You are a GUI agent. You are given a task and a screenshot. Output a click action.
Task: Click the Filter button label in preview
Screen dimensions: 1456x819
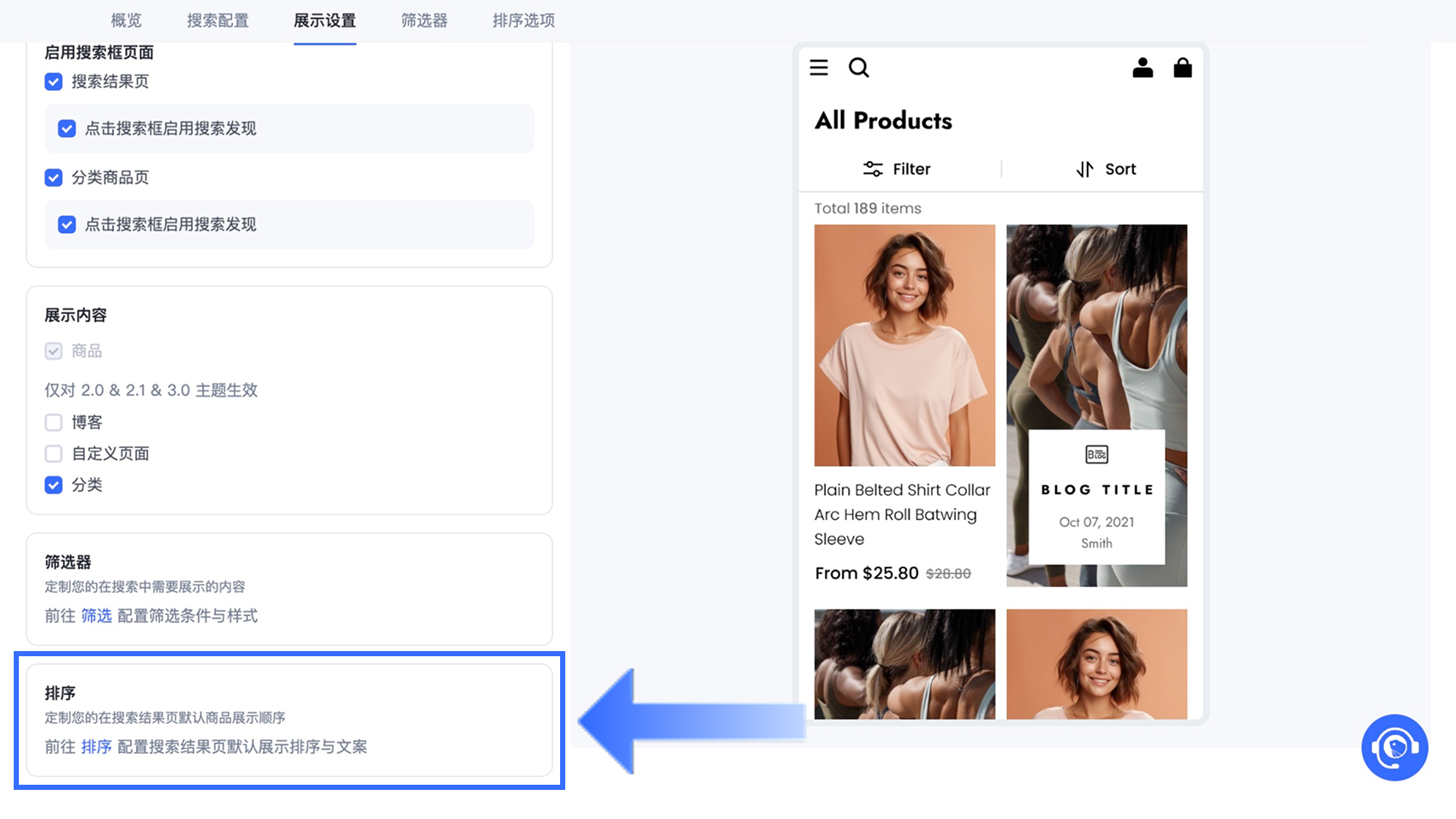pos(911,169)
